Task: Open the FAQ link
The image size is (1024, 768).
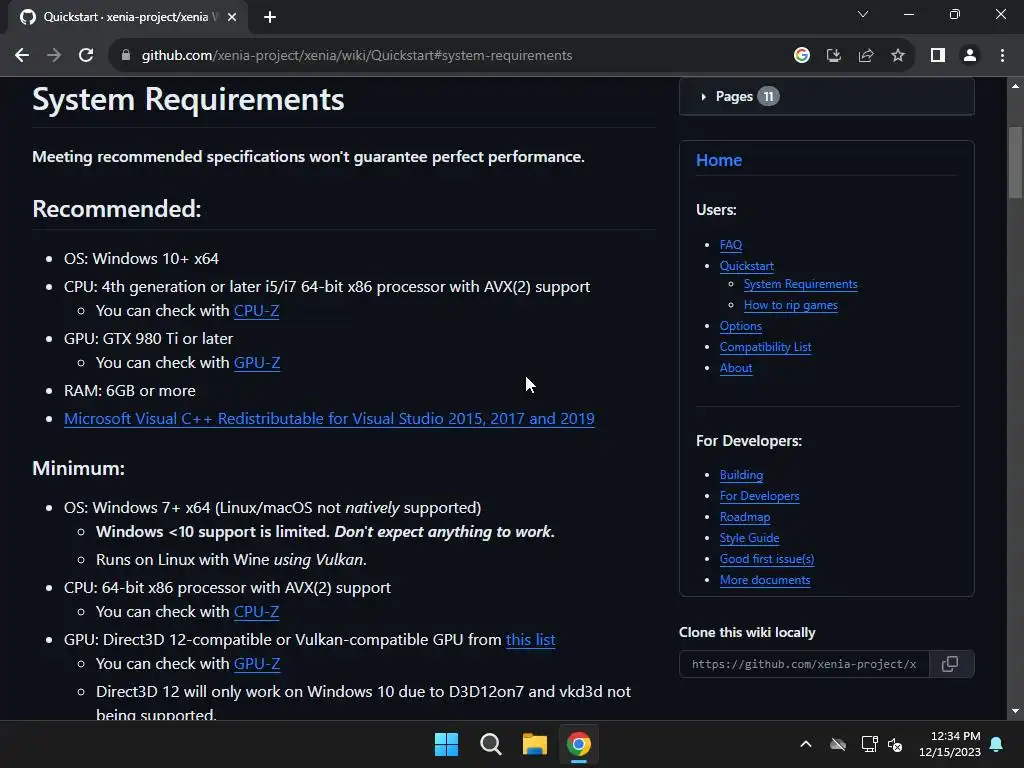Action: pos(731,245)
